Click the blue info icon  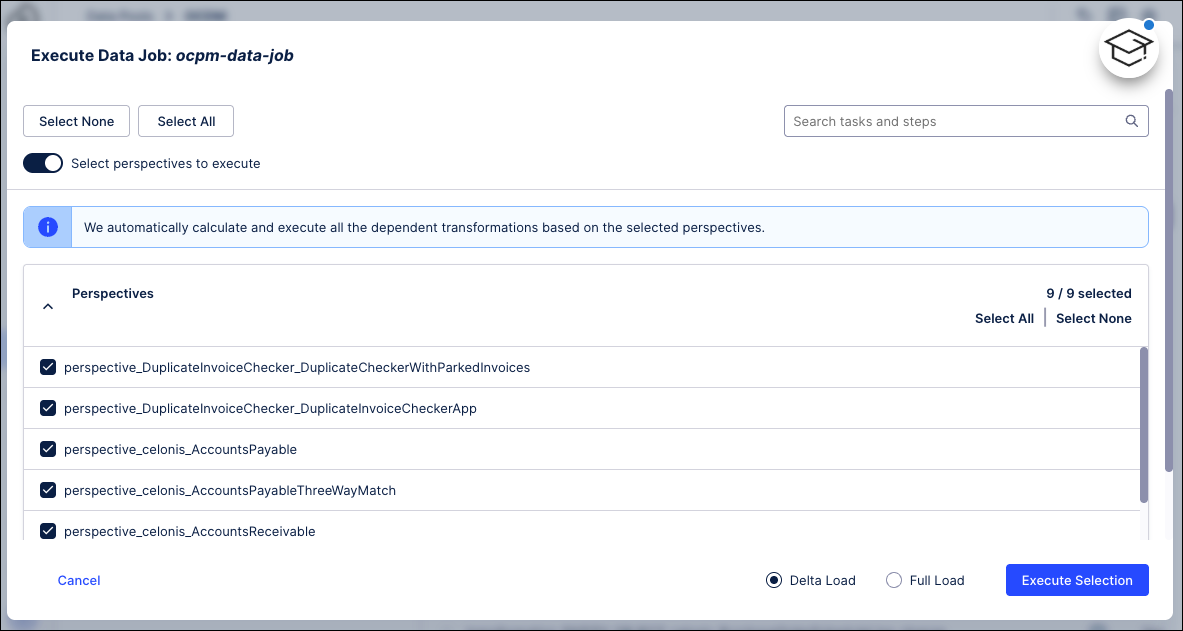point(47,227)
